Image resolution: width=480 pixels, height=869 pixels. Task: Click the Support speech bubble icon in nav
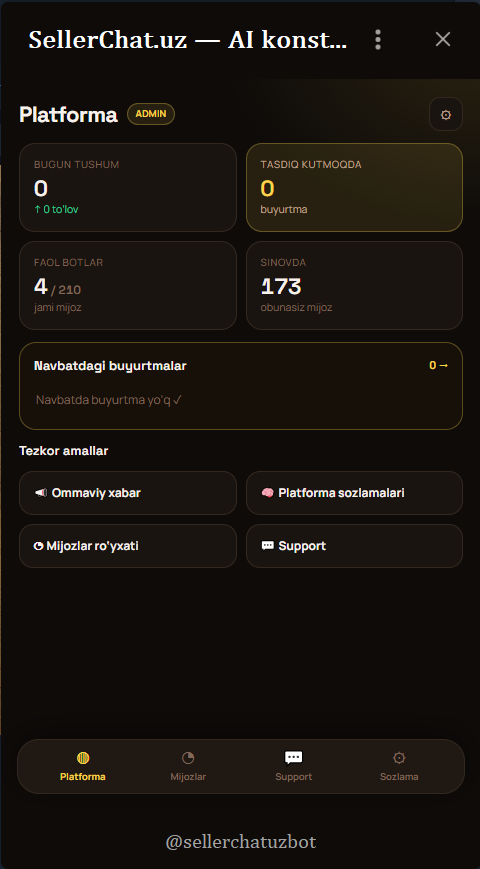[x=293, y=758]
